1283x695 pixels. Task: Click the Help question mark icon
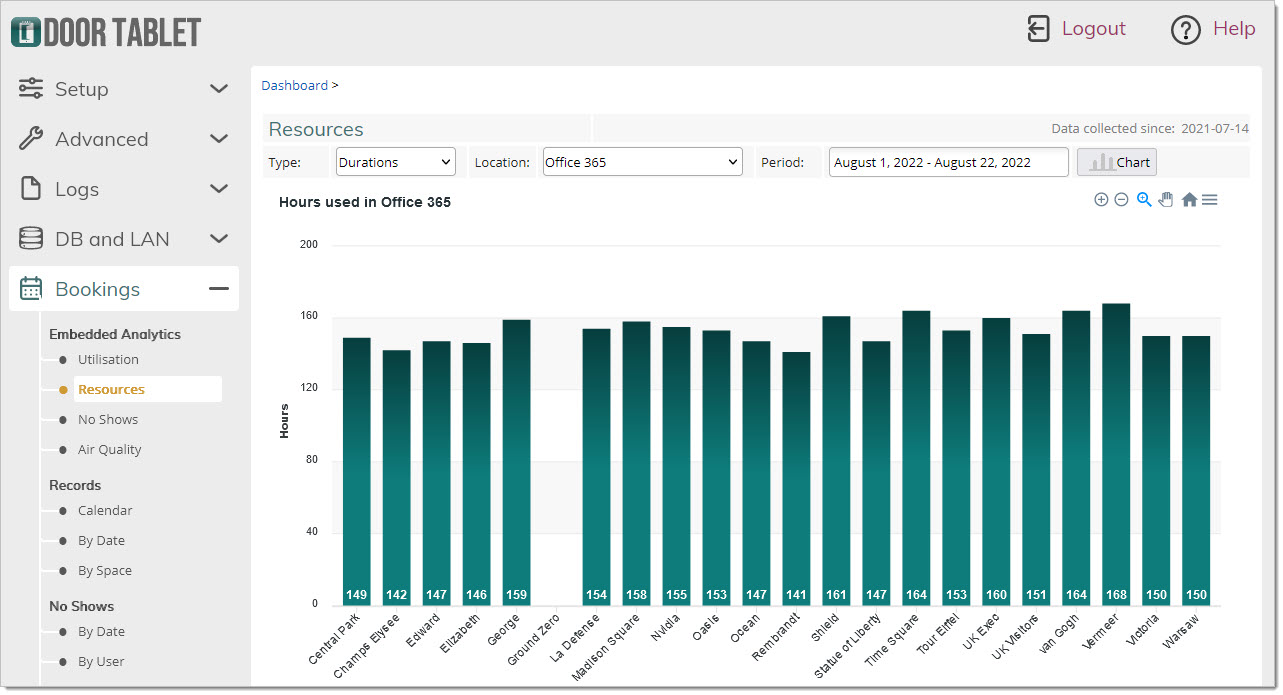coord(1185,30)
